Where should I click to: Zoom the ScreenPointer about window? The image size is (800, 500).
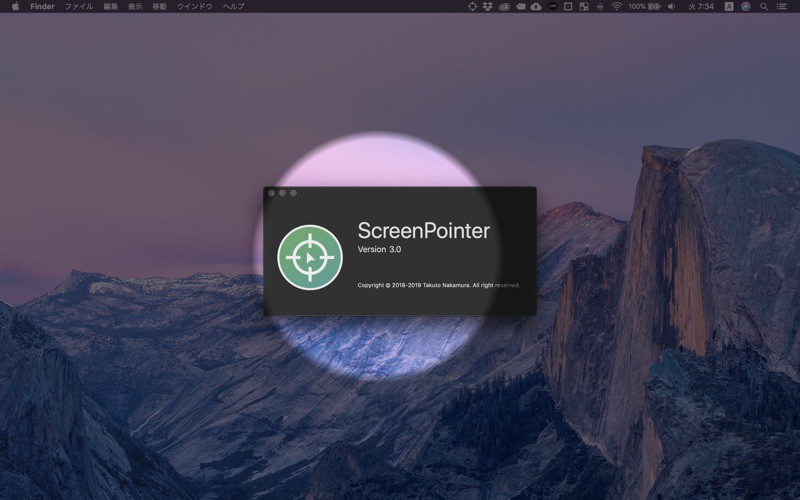click(x=293, y=193)
